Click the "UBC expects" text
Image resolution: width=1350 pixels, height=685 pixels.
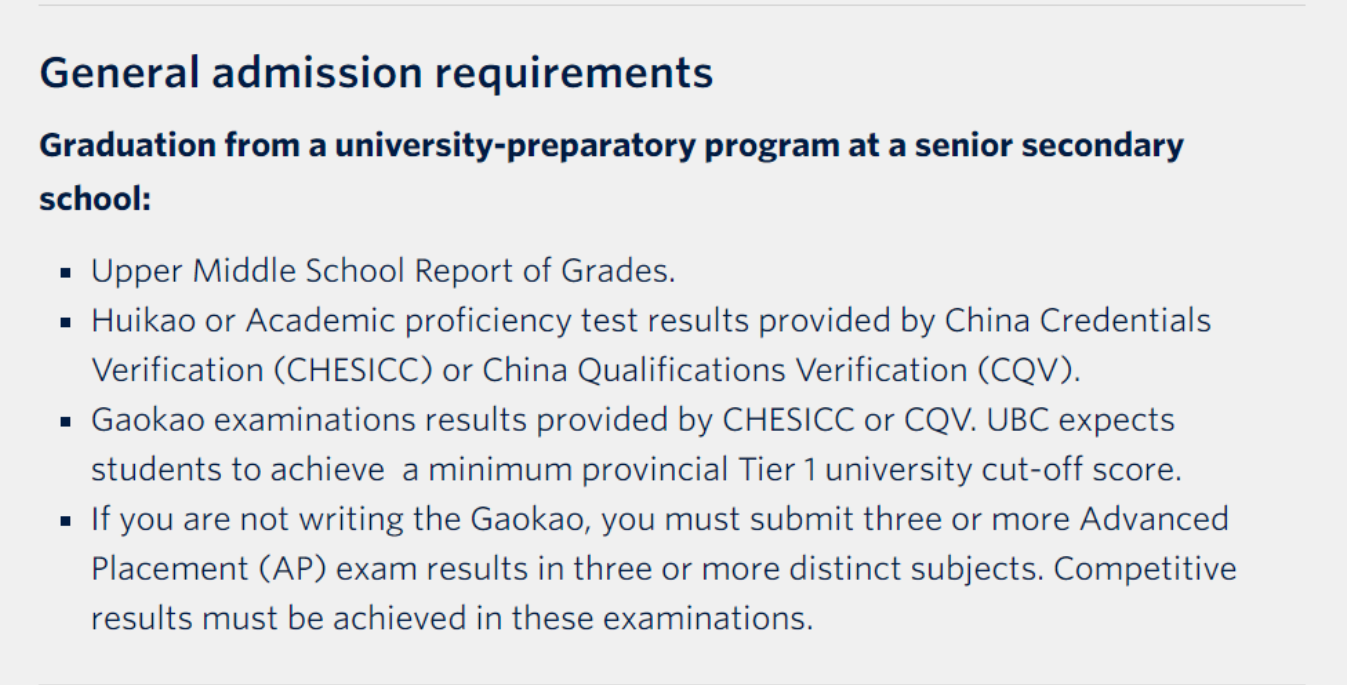tap(1081, 421)
